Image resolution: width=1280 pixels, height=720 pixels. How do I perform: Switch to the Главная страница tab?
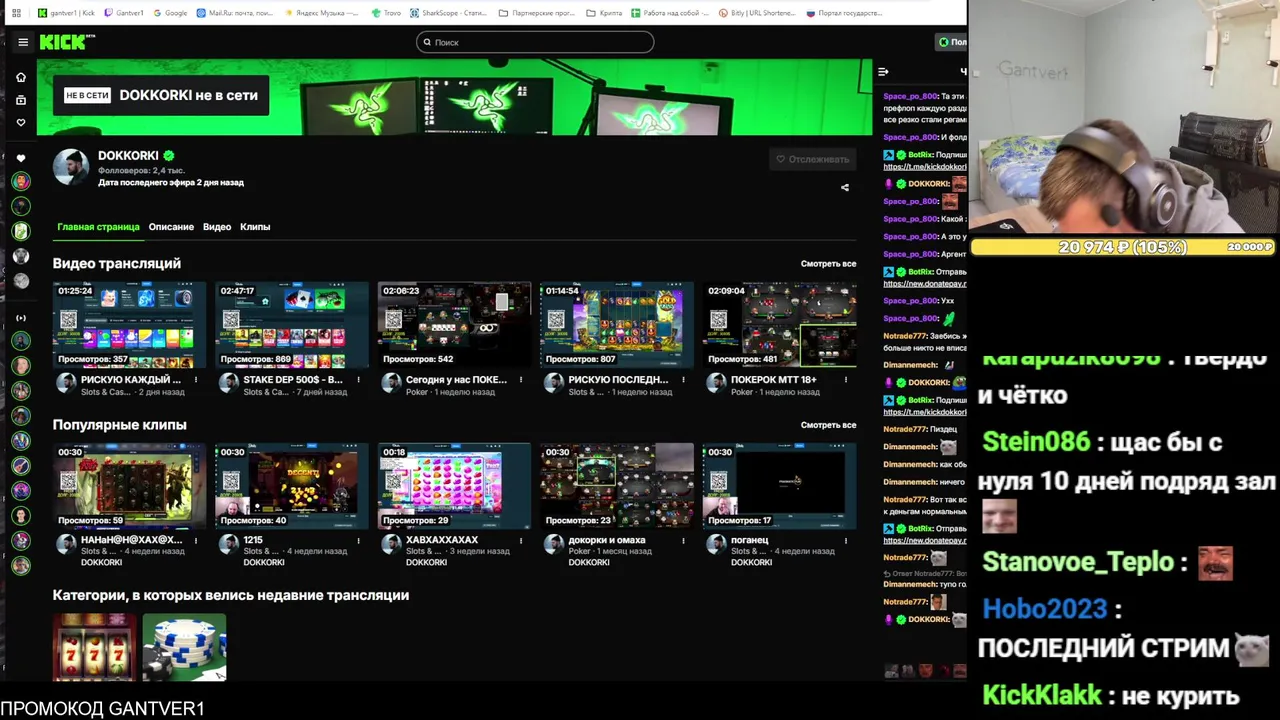coord(98,227)
